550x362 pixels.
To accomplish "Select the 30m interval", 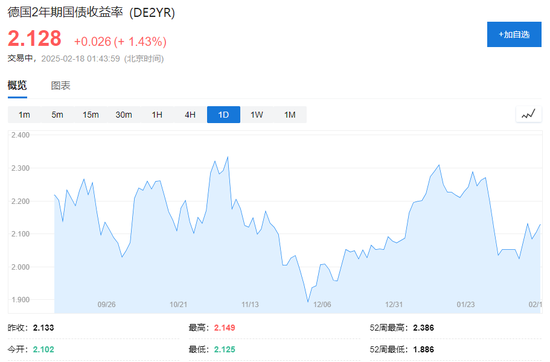I will click(x=124, y=115).
